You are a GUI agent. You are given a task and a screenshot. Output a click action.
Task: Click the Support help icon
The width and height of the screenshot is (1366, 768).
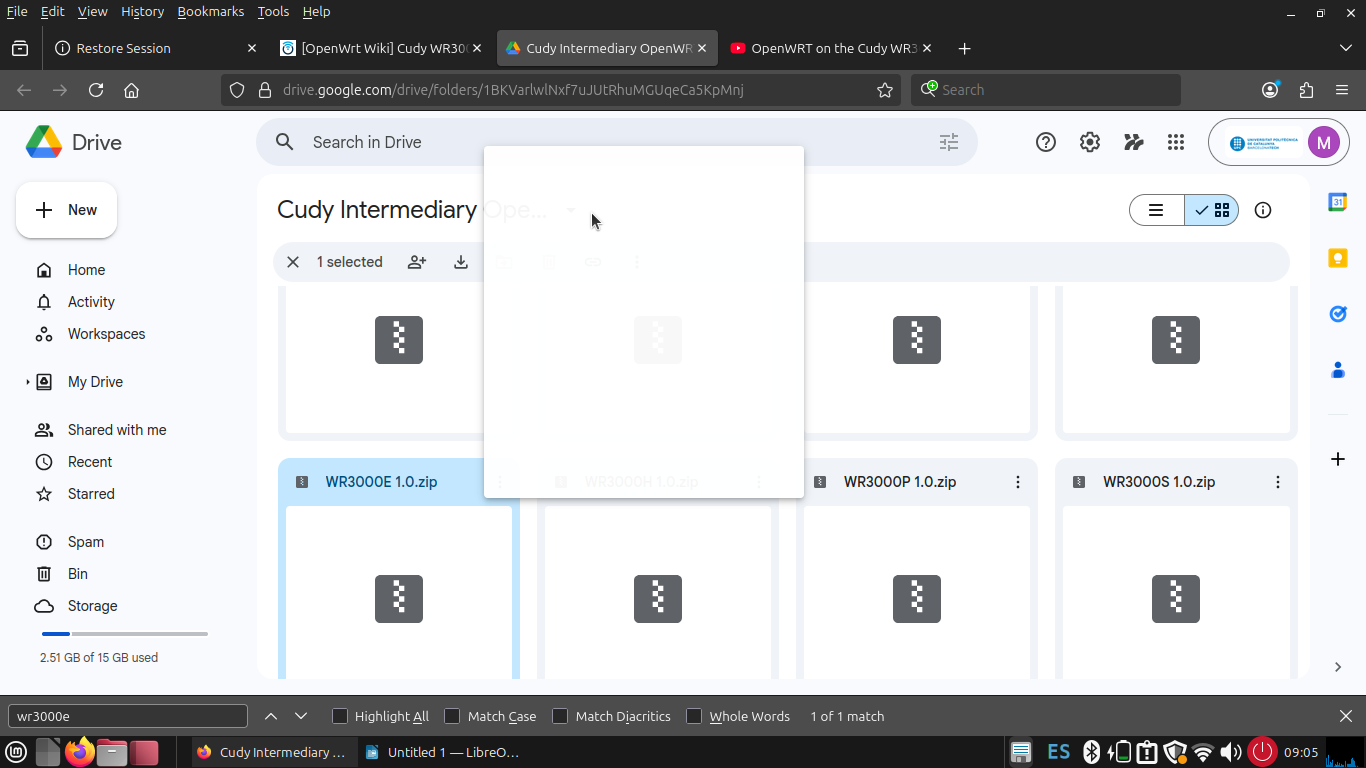[1046, 142]
